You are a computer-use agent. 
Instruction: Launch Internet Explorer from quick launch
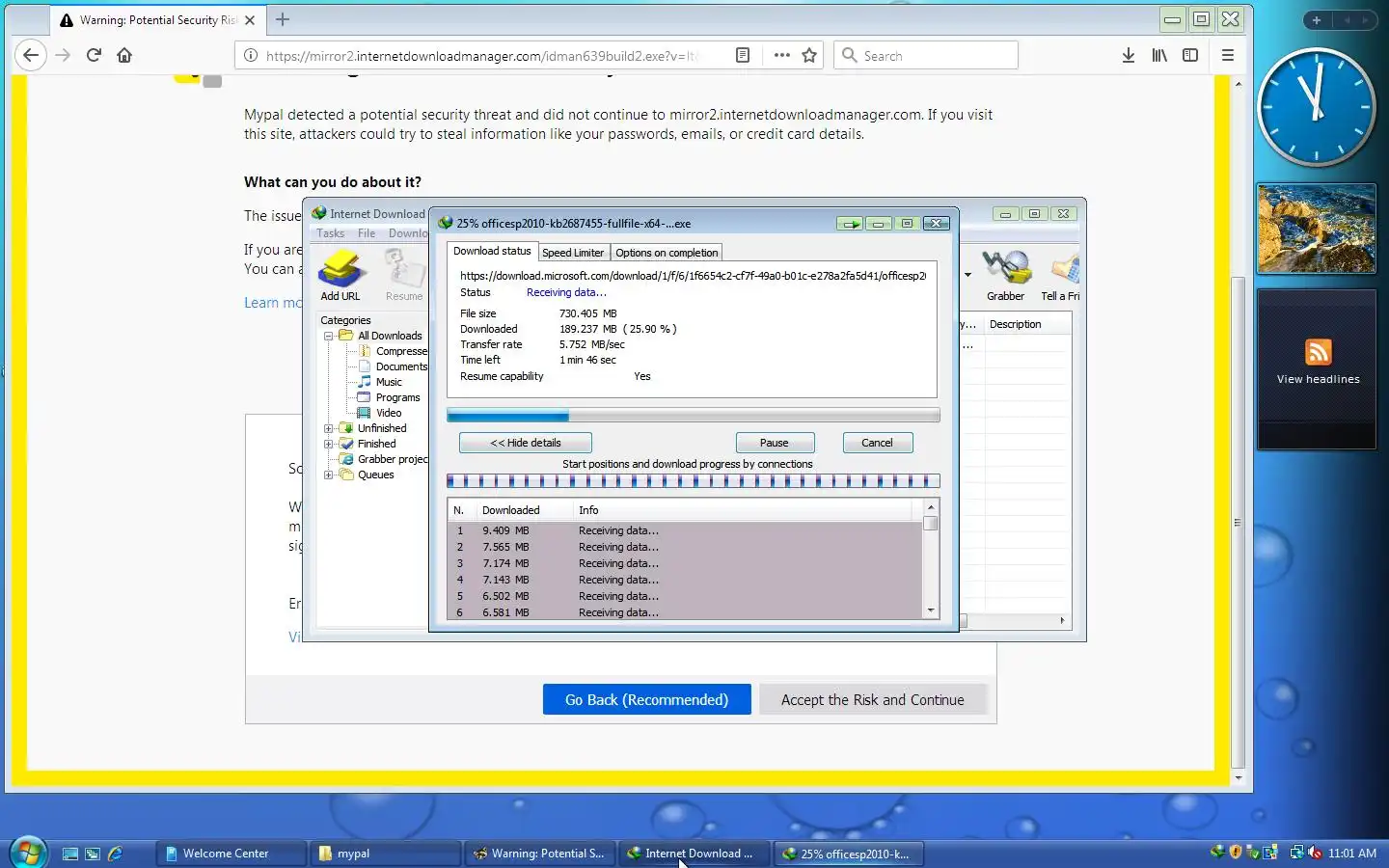pos(115,854)
